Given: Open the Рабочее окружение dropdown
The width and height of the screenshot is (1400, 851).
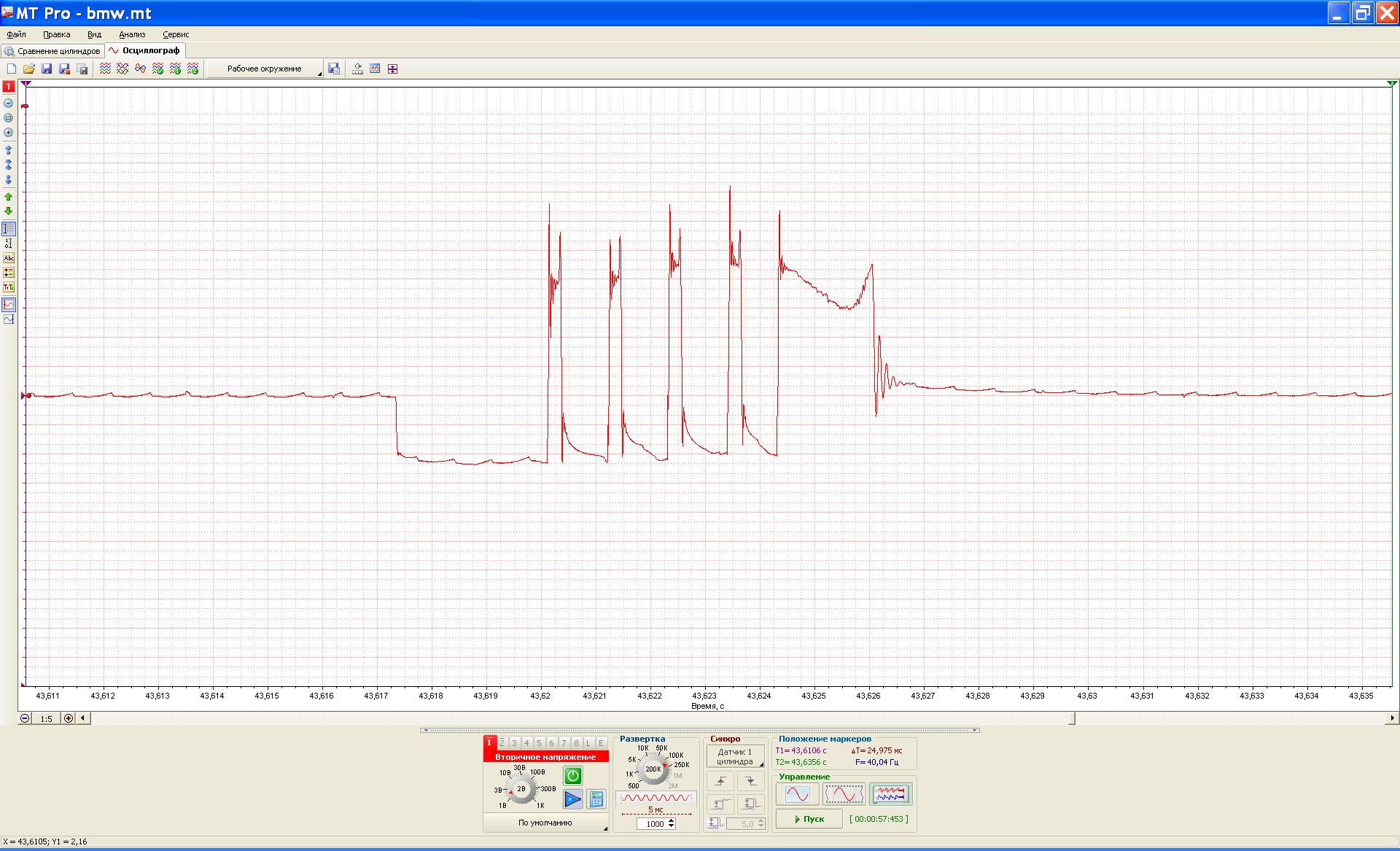Looking at the screenshot, I should point(265,69).
